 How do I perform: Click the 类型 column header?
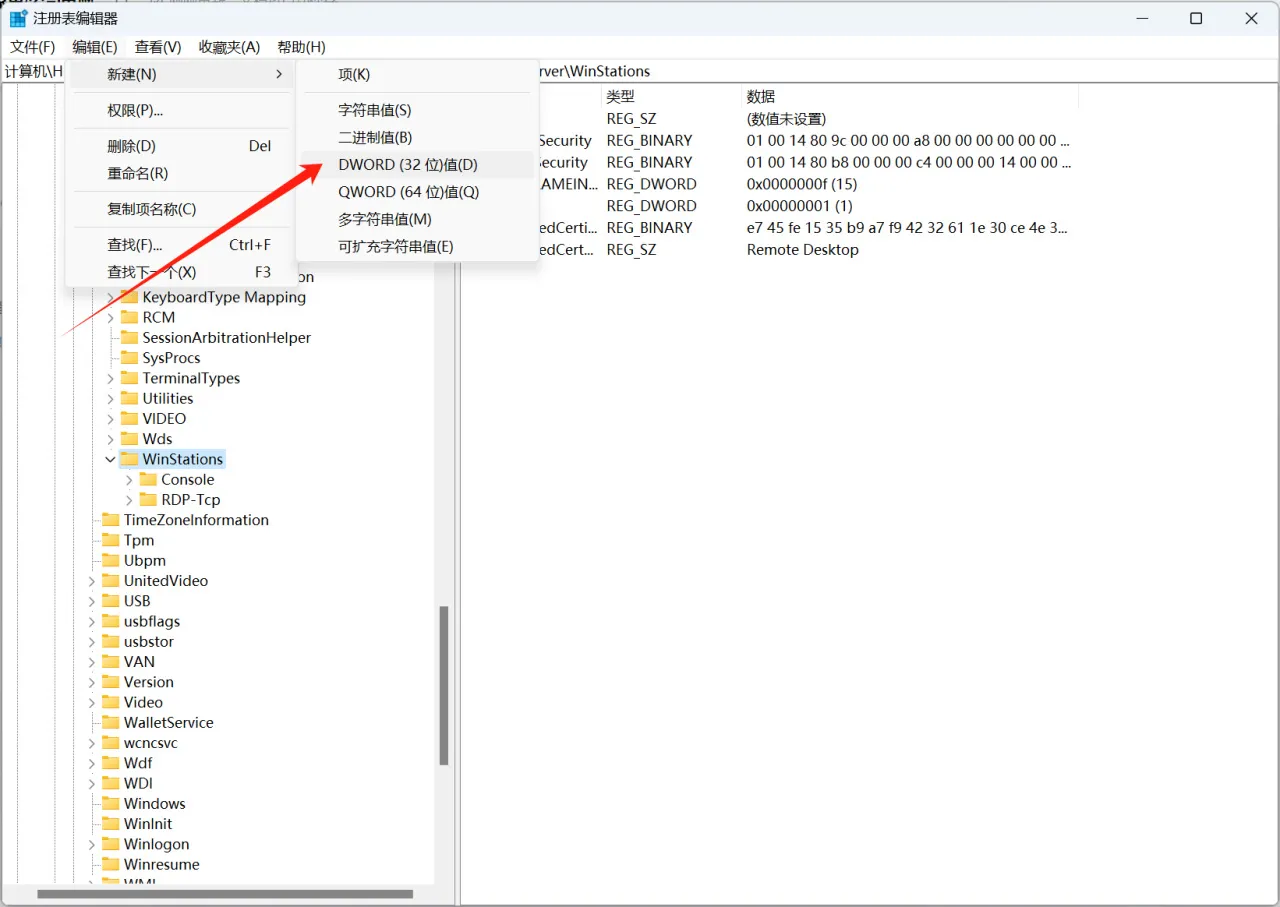(670, 96)
